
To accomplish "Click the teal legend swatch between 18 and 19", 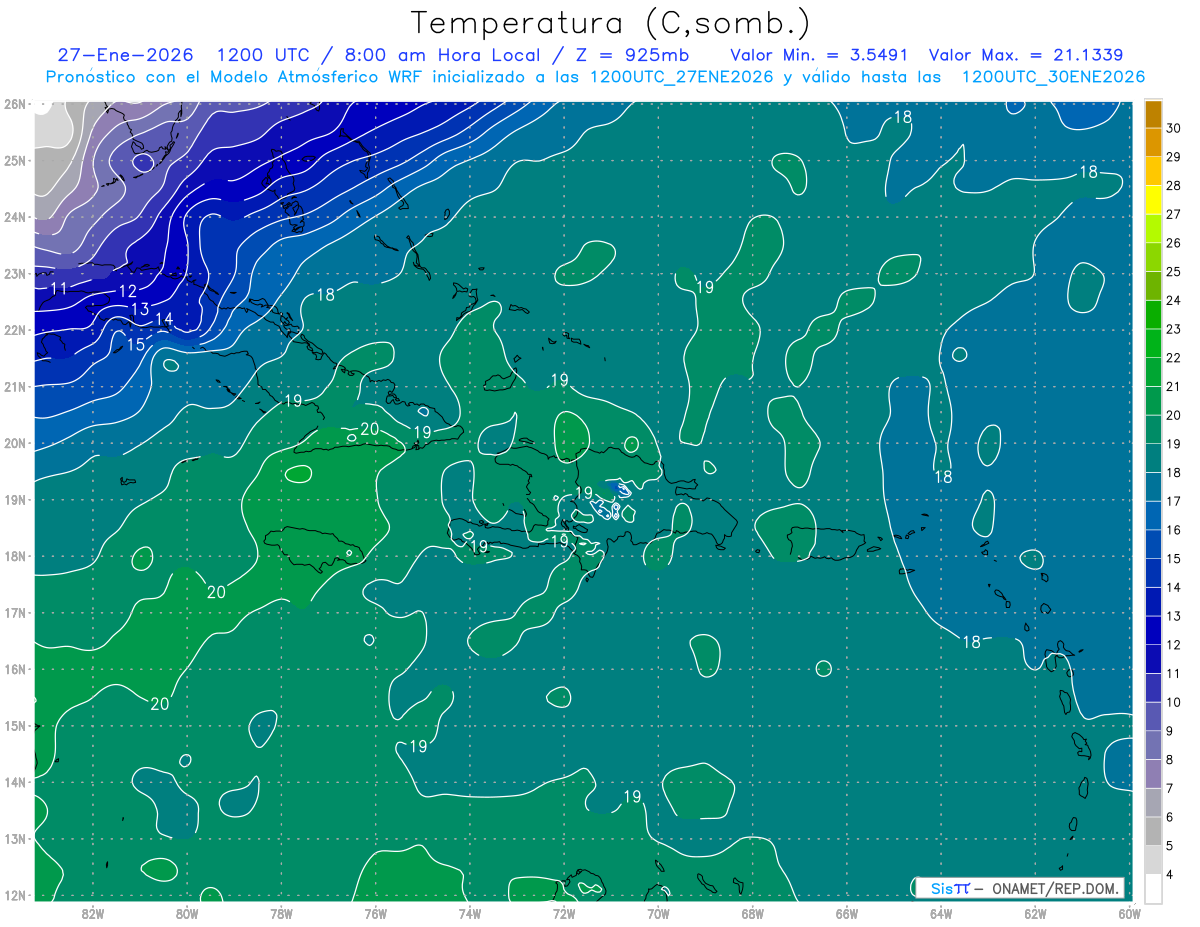I will pyautogui.click(x=1153, y=458).
